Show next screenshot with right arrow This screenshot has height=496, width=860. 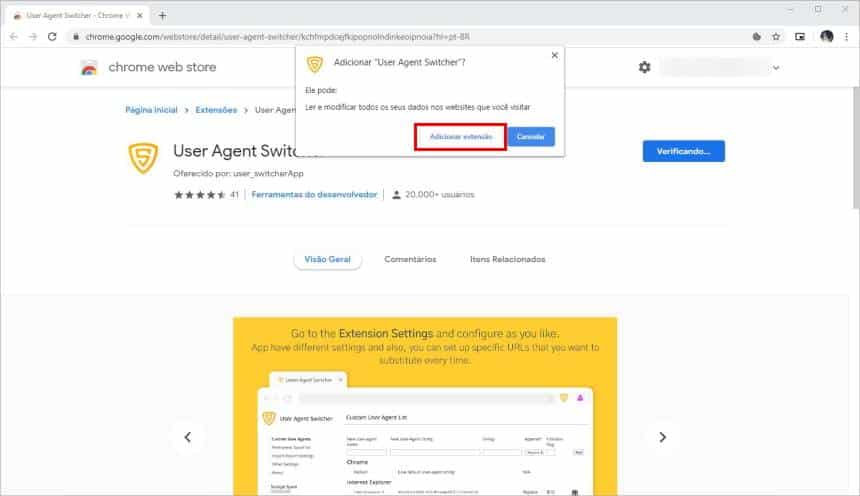pos(663,437)
